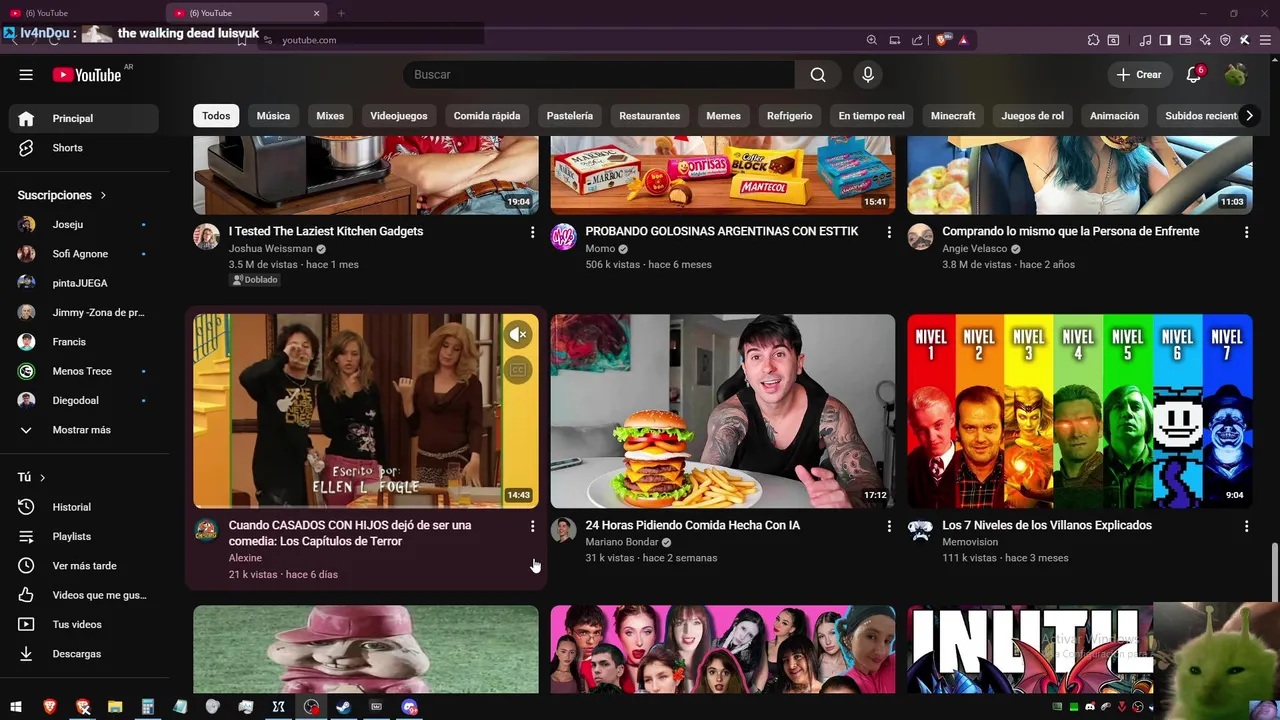The width and height of the screenshot is (1280, 720).
Task: Open the Mariano Bondar channel link
Action: pos(622,542)
